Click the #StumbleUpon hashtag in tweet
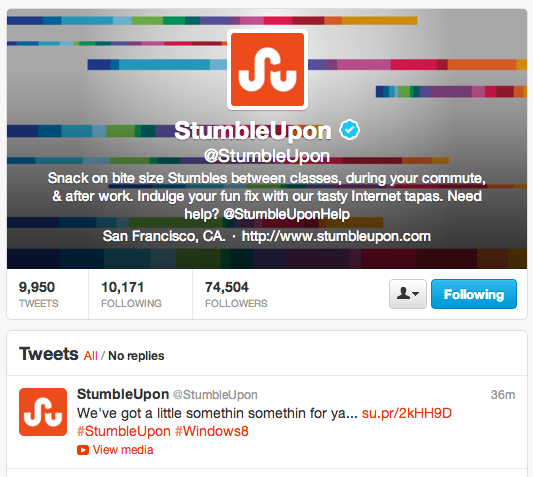533x477 pixels. click(124, 431)
